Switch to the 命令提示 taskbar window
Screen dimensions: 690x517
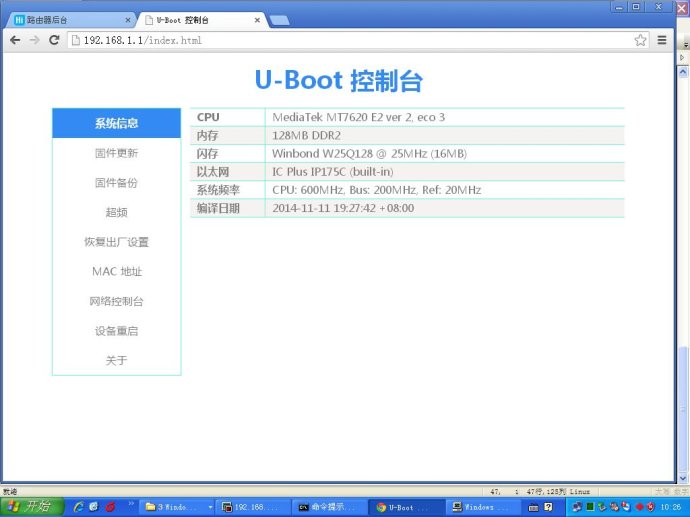tap(329, 507)
